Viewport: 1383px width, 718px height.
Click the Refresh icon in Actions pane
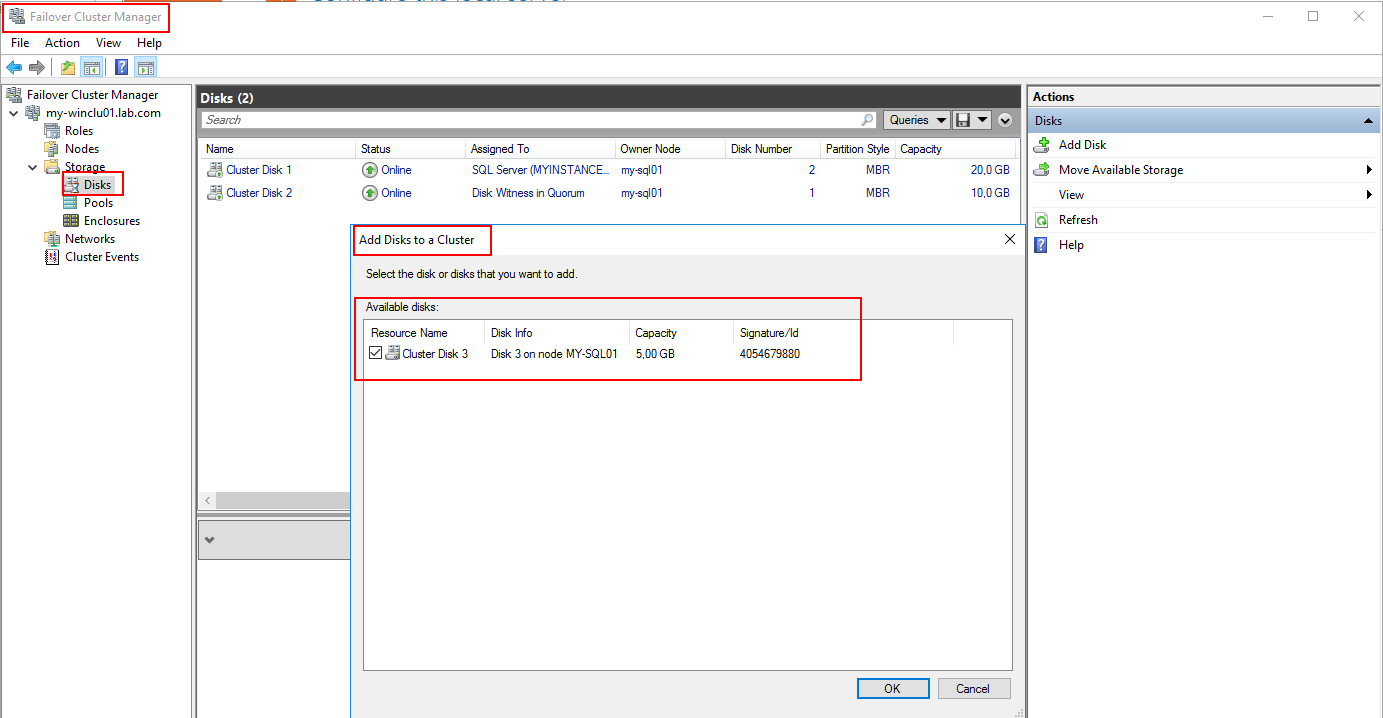[x=1041, y=220]
